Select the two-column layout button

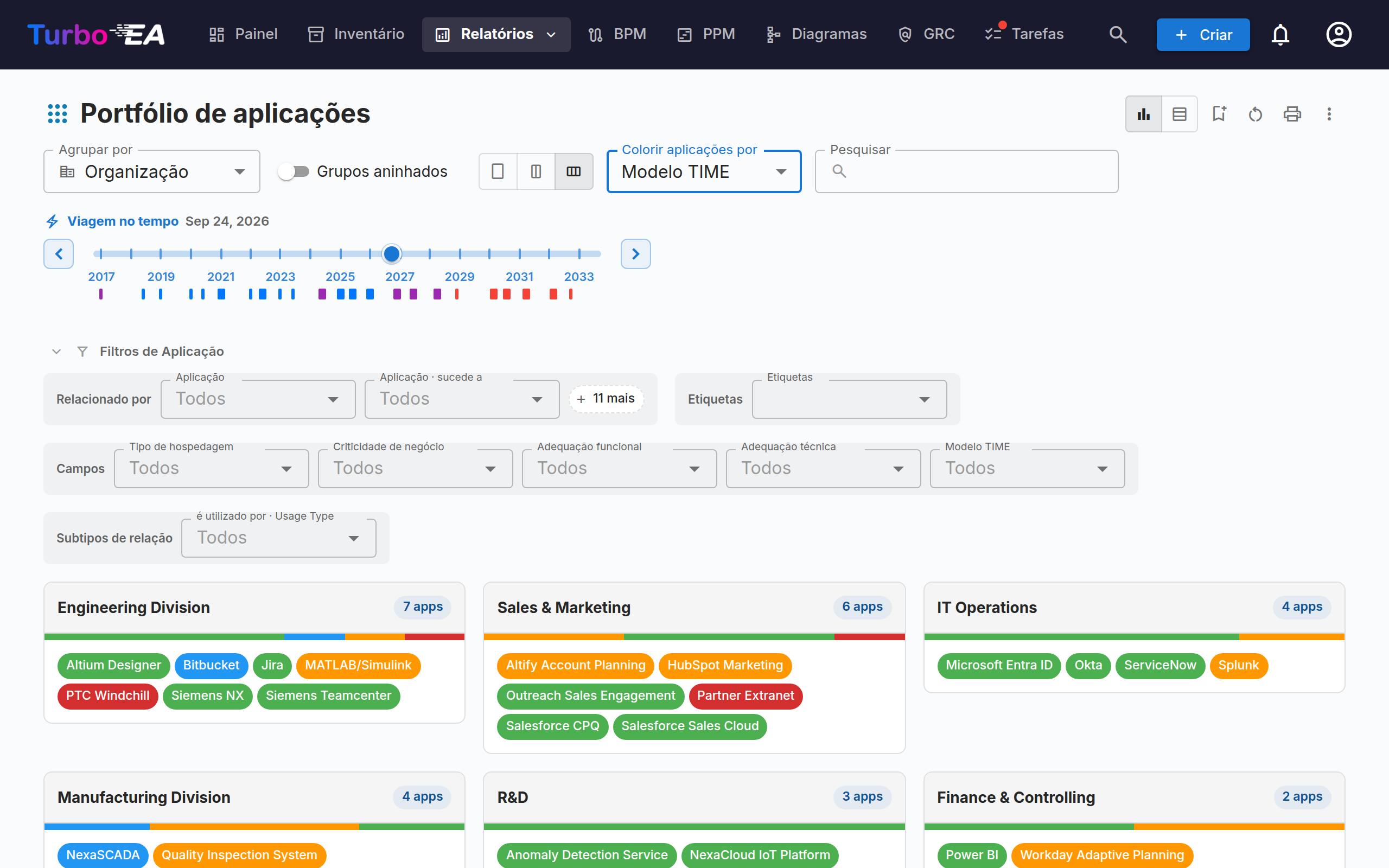coord(536,171)
